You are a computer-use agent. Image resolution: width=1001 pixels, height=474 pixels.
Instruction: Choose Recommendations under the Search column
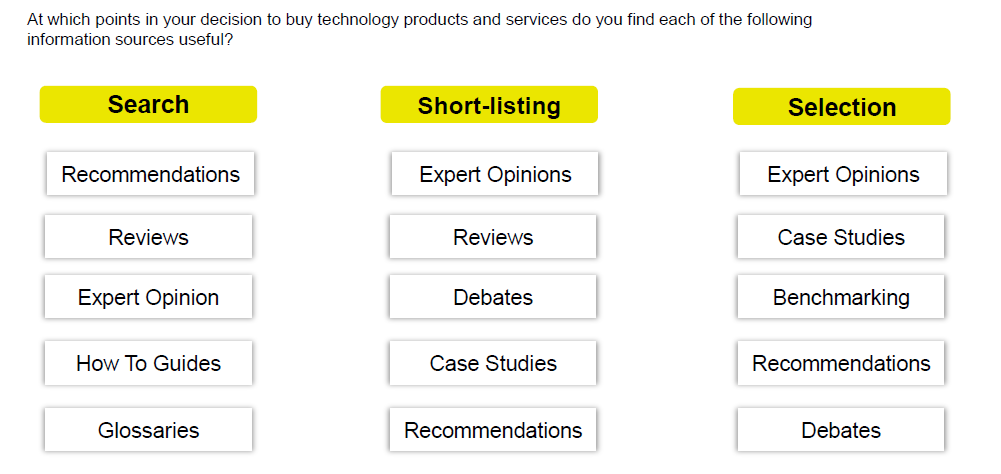point(150,174)
